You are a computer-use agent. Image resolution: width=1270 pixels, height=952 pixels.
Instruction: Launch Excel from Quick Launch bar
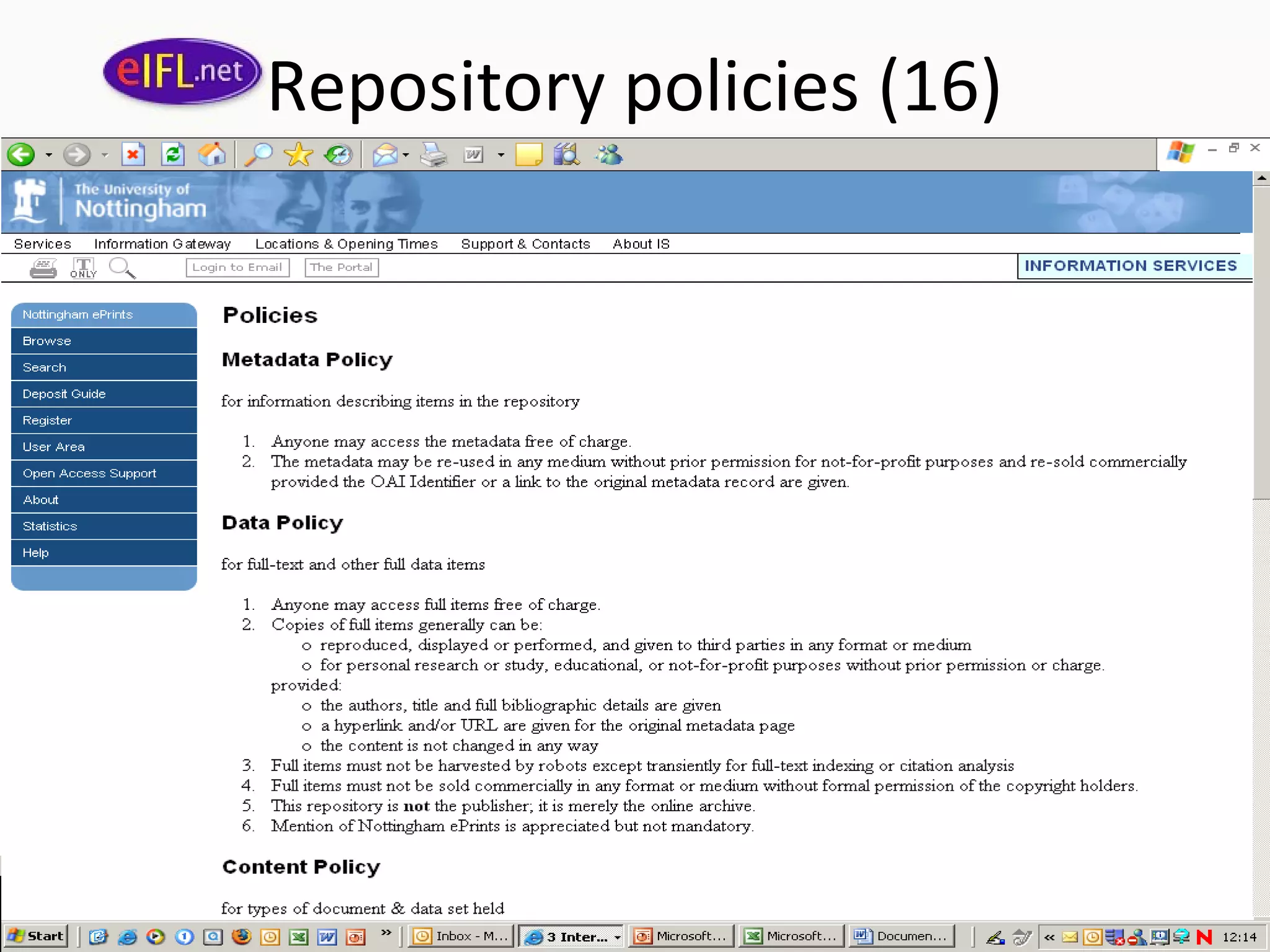[299, 937]
